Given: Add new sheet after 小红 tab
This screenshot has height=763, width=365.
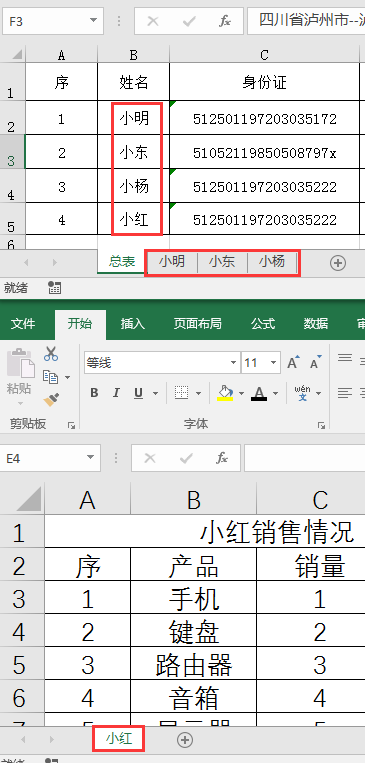Looking at the screenshot, I should point(184,740).
